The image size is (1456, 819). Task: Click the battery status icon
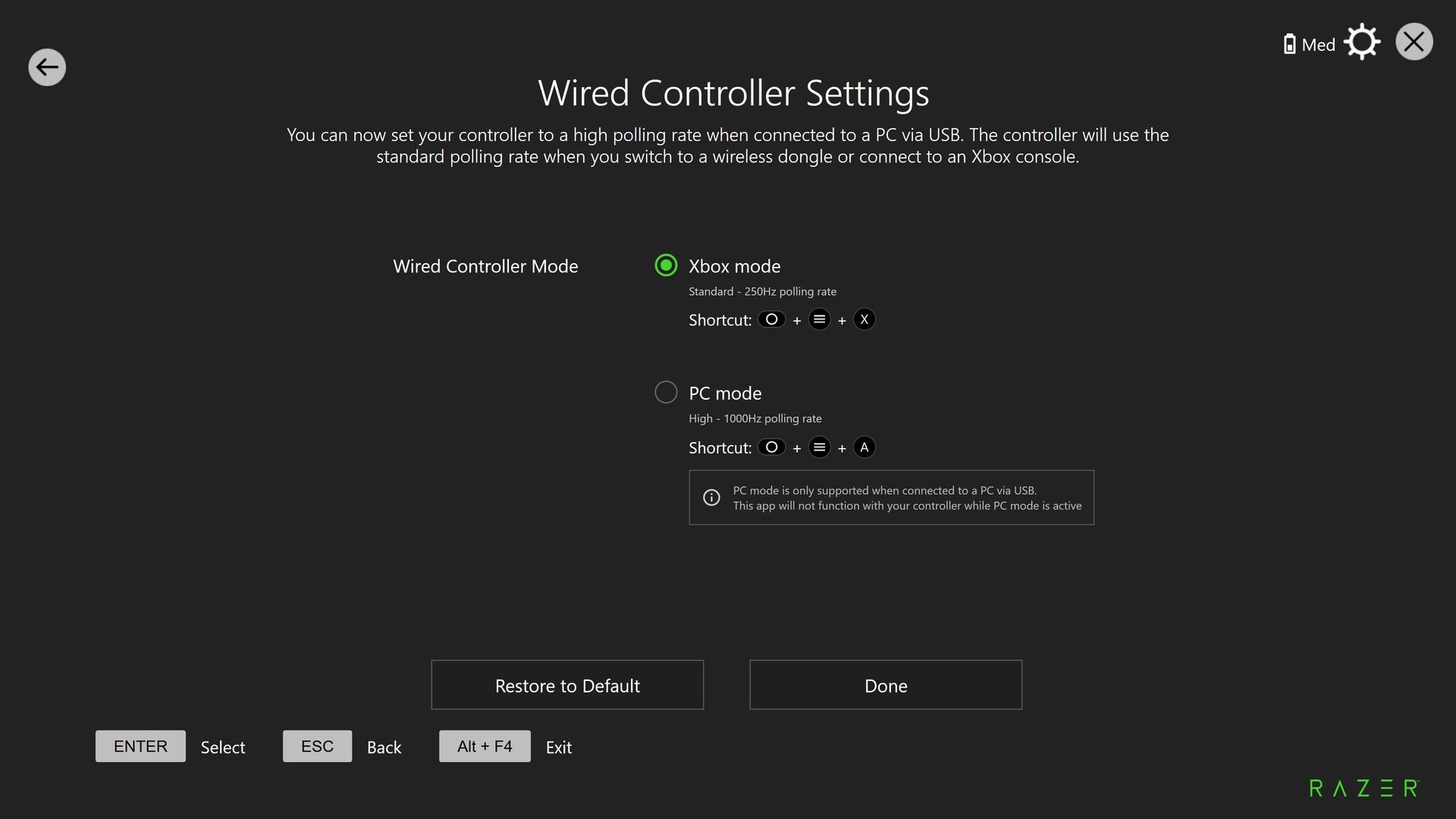[x=1289, y=45]
